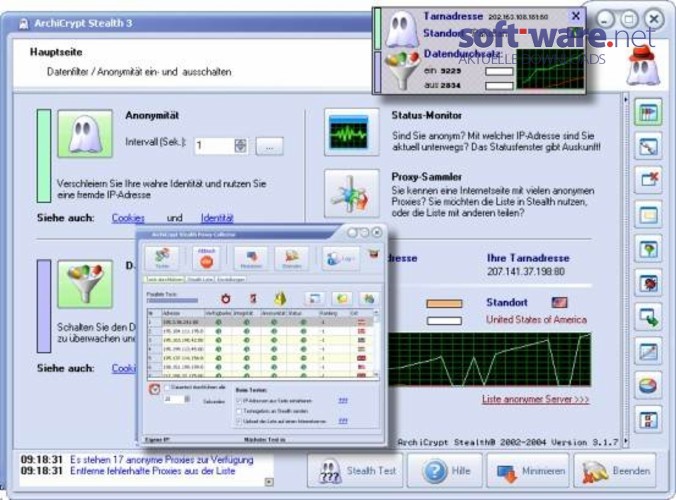Toggle the Upload der Liste checkbox
Viewport: 676px width, 500px height.
[239, 421]
